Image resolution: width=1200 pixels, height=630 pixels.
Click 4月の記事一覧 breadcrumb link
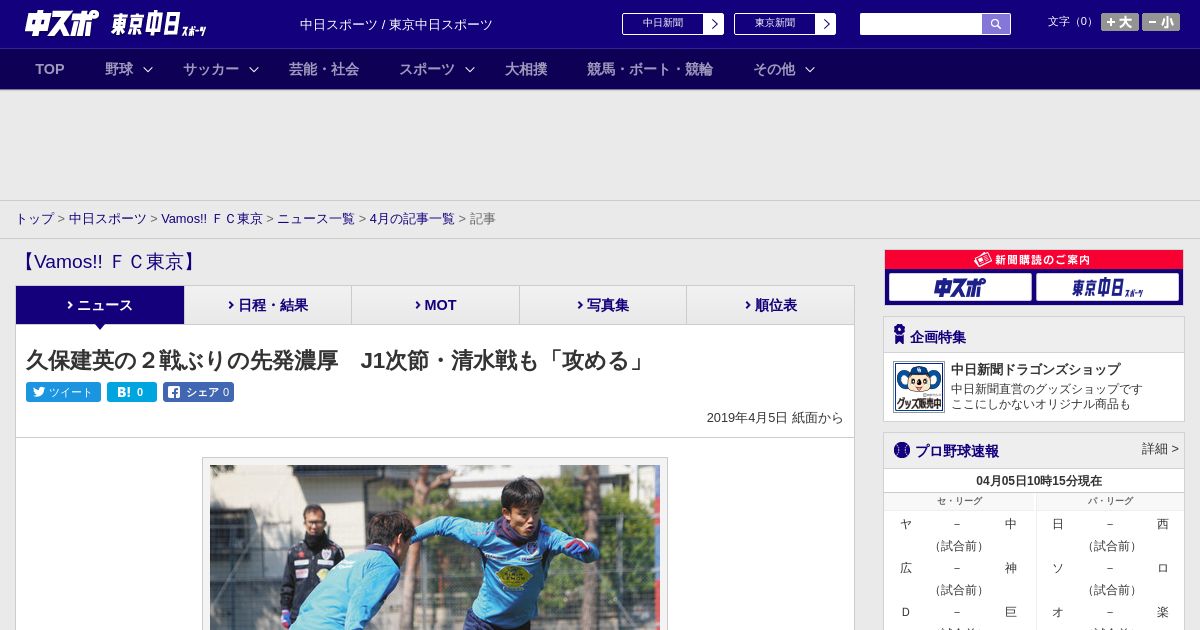pyautogui.click(x=412, y=218)
